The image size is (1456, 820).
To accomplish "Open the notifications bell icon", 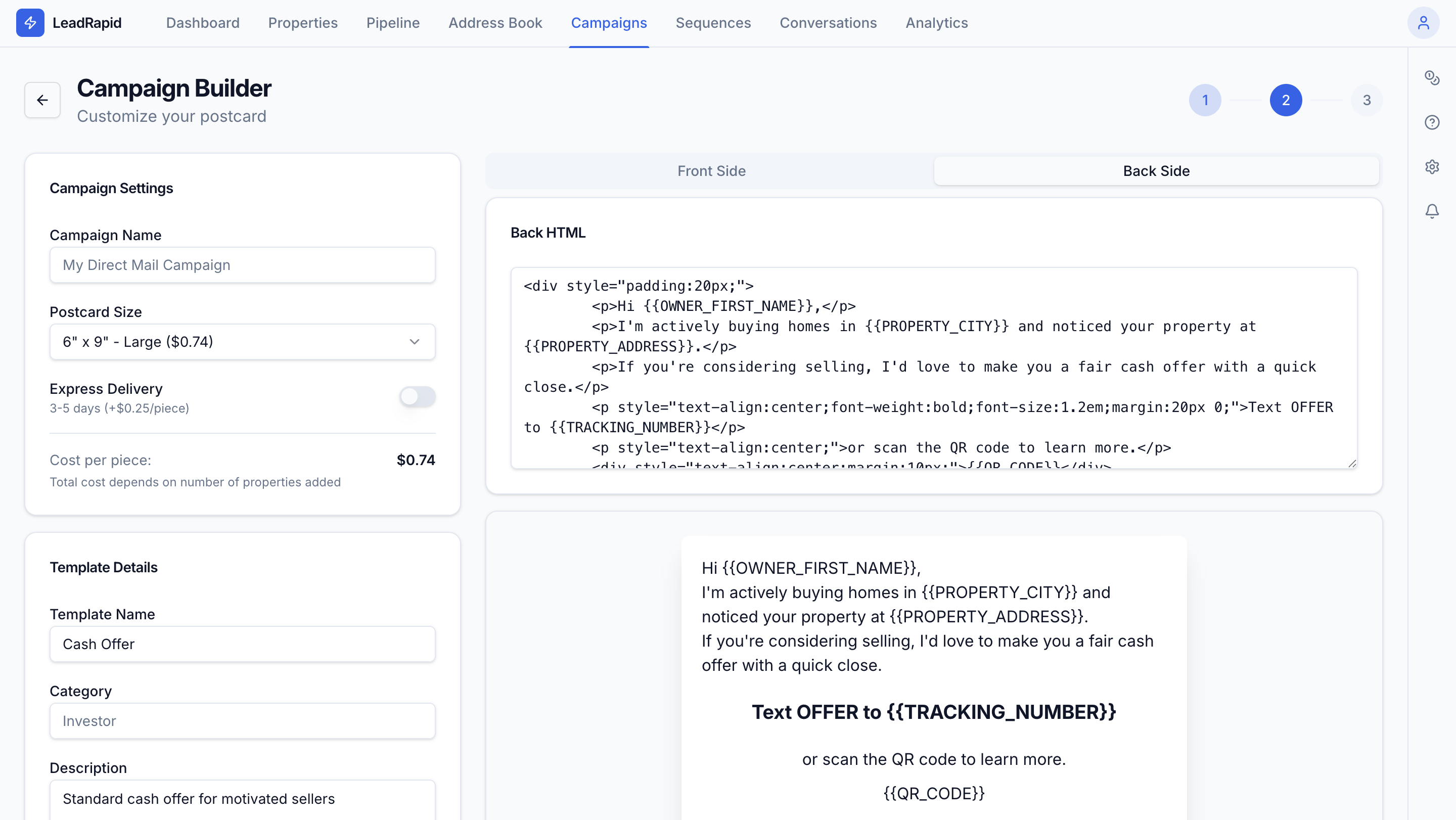I will click(1432, 211).
